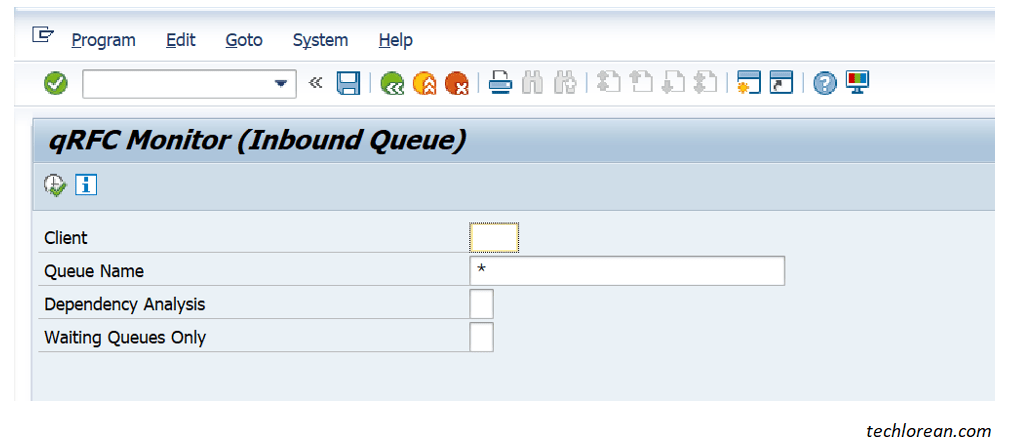Image resolution: width=1012 pixels, height=447 pixels.
Task: Open the Help question mark icon
Action: (x=825, y=83)
